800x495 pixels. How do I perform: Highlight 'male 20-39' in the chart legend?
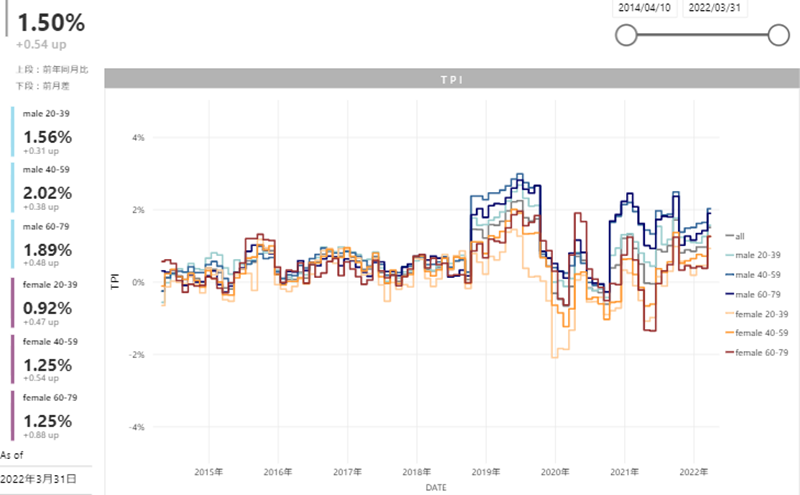tap(756, 255)
